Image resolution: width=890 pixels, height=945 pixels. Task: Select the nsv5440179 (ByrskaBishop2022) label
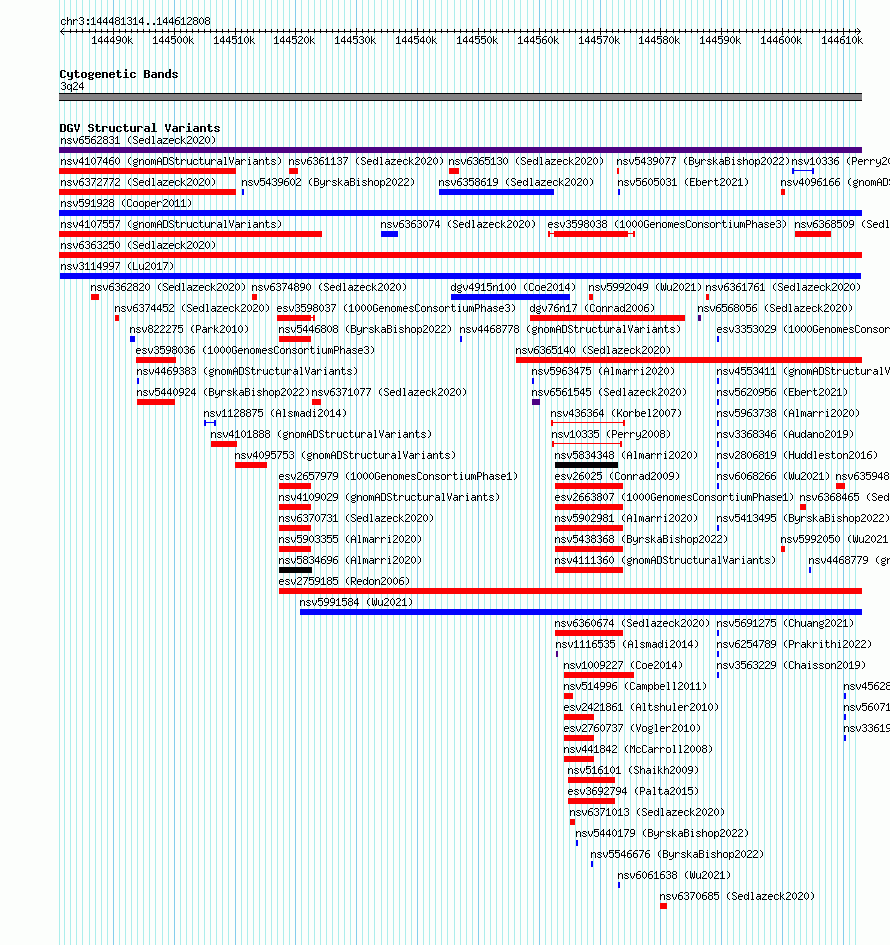(662, 834)
